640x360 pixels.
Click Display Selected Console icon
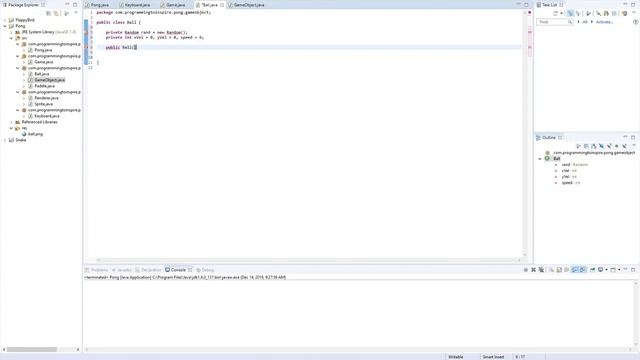coord(601,270)
